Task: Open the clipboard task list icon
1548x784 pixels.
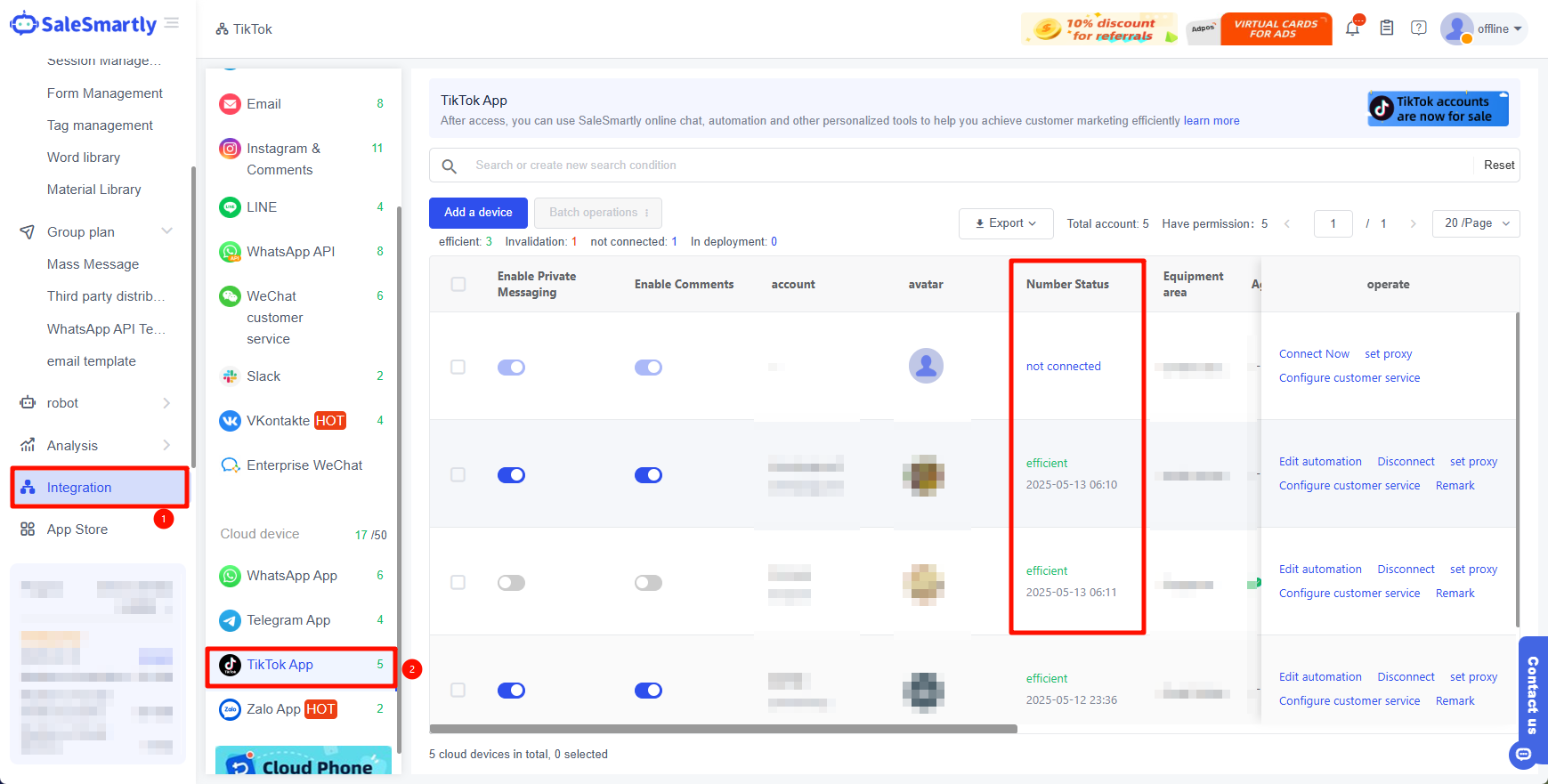Action: pyautogui.click(x=1387, y=28)
